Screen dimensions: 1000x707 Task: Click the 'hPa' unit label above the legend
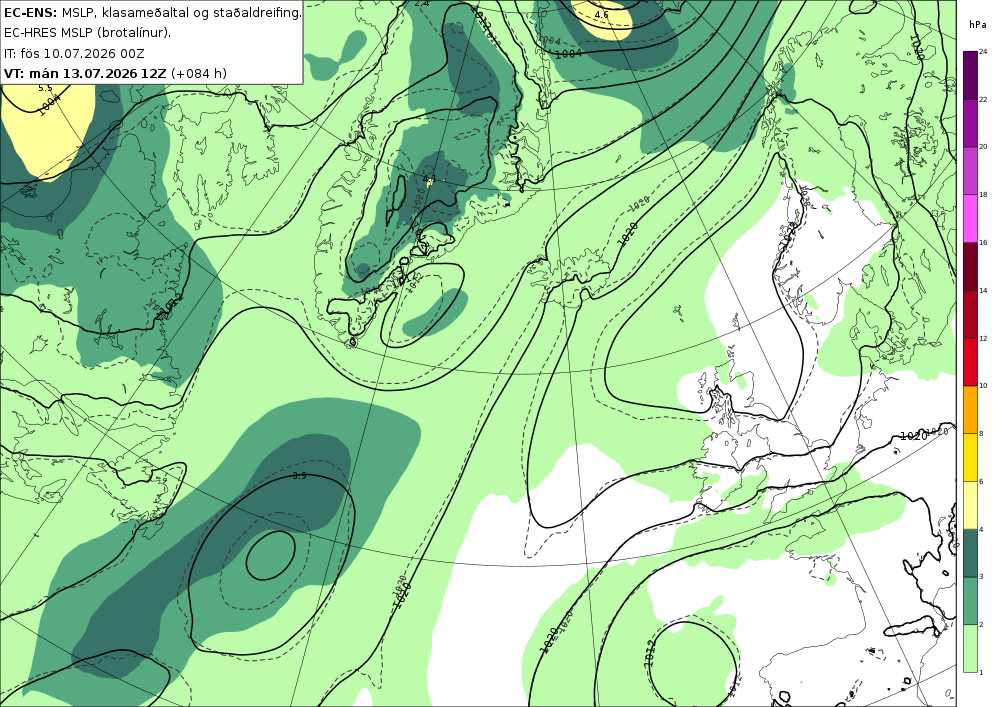(x=977, y=25)
